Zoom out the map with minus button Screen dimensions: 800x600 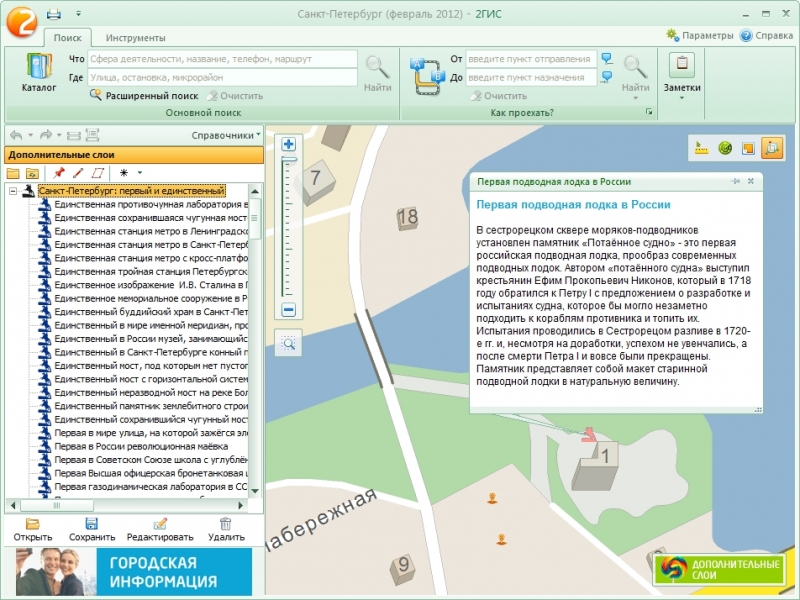pyautogui.click(x=288, y=309)
